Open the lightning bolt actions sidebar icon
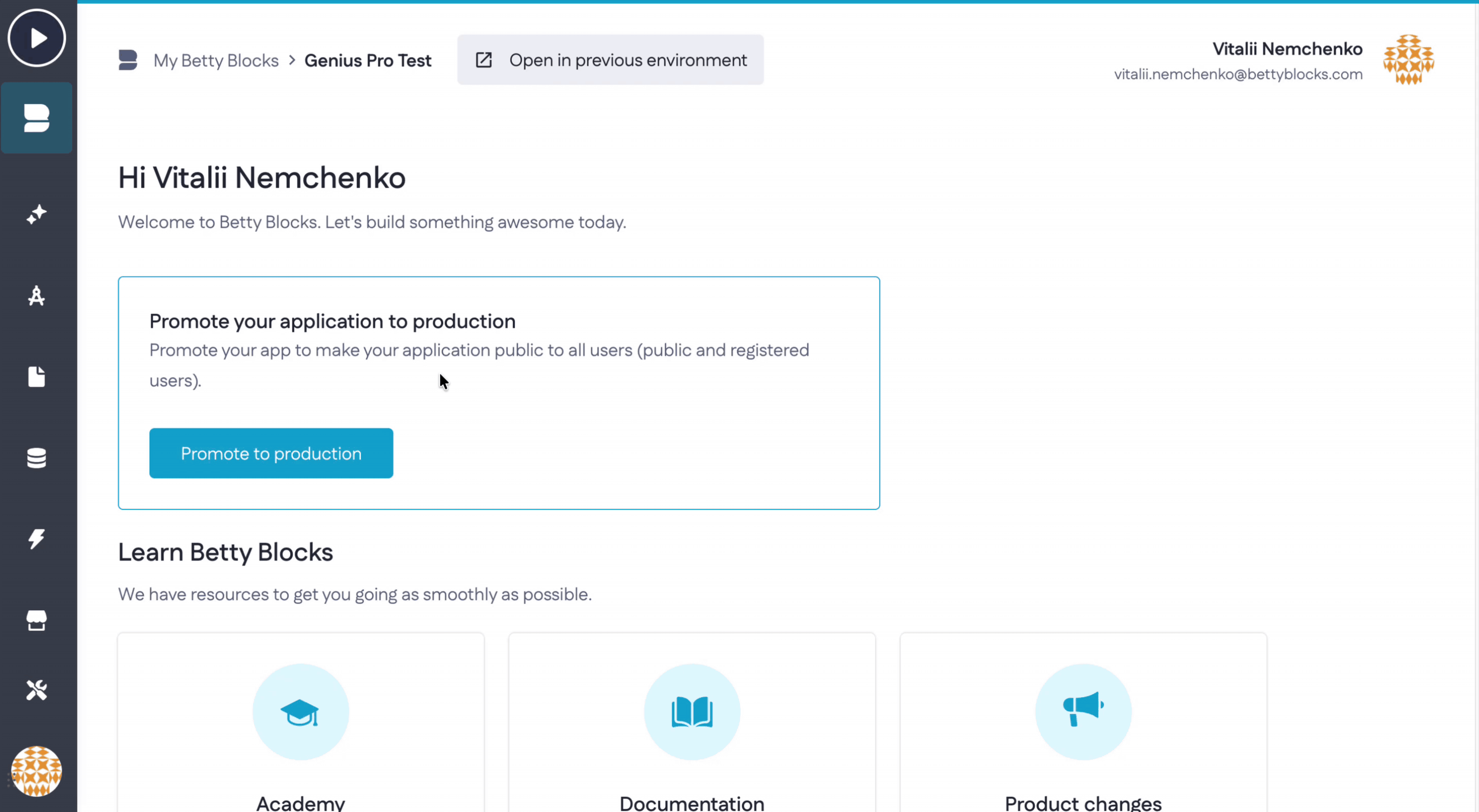This screenshot has width=1479, height=812. [x=37, y=539]
